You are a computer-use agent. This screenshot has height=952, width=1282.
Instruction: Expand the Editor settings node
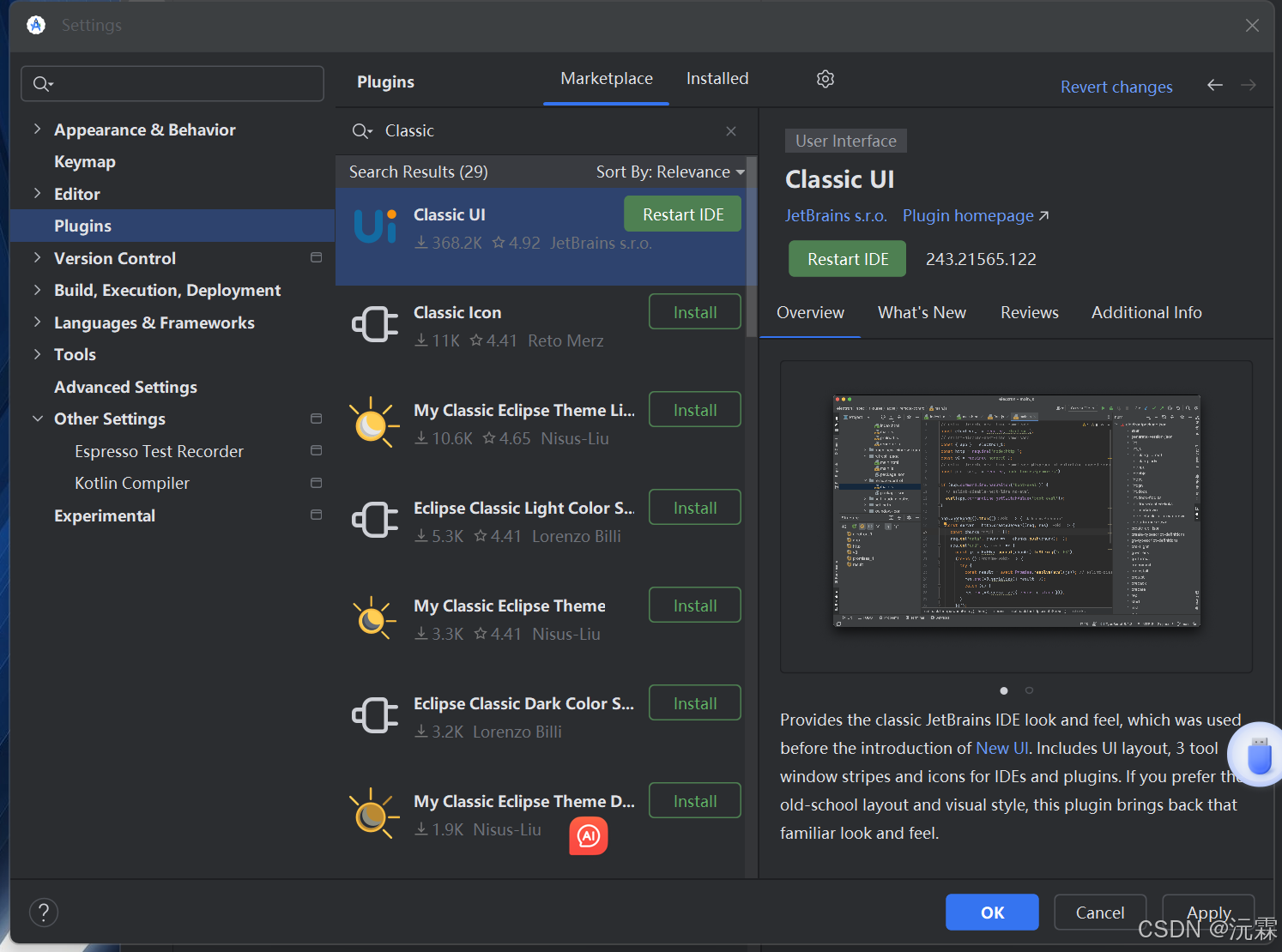tap(37, 193)
